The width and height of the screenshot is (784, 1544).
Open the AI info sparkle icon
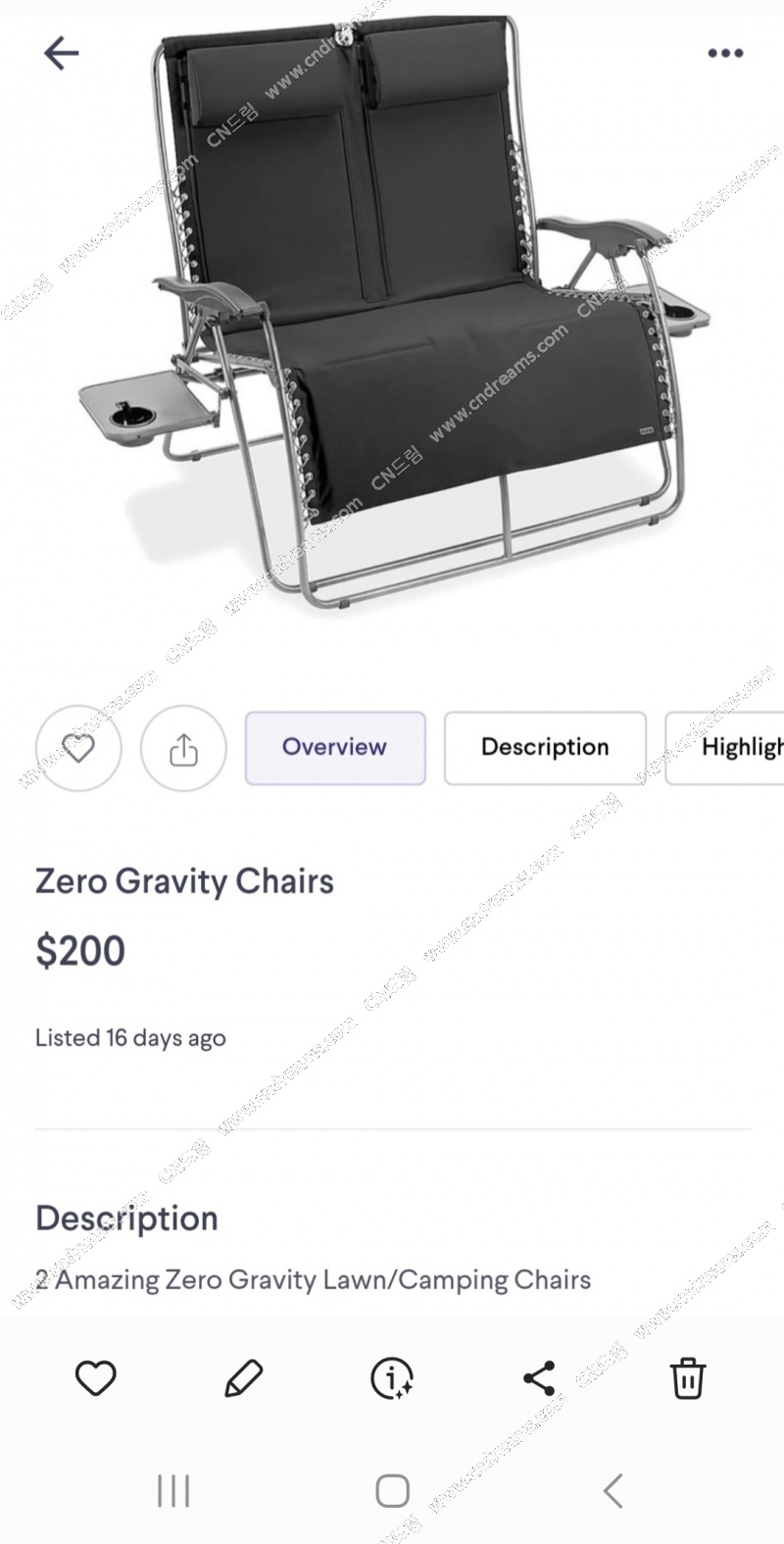[x=392, y=1378]
